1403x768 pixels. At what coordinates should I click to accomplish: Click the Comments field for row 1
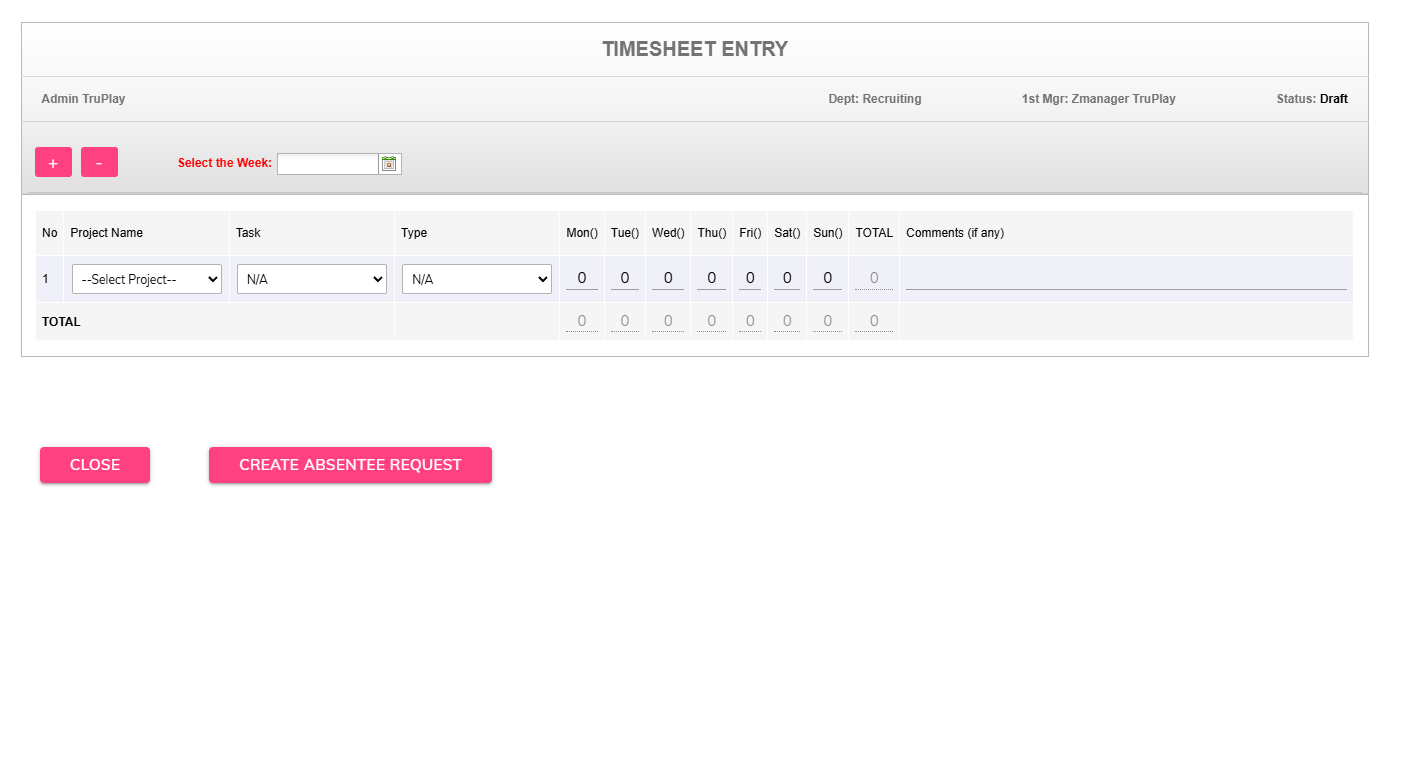(x=1125, y=278)
